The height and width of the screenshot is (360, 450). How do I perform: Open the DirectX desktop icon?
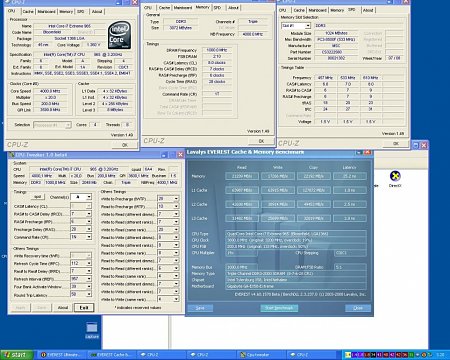click(395, 178)
